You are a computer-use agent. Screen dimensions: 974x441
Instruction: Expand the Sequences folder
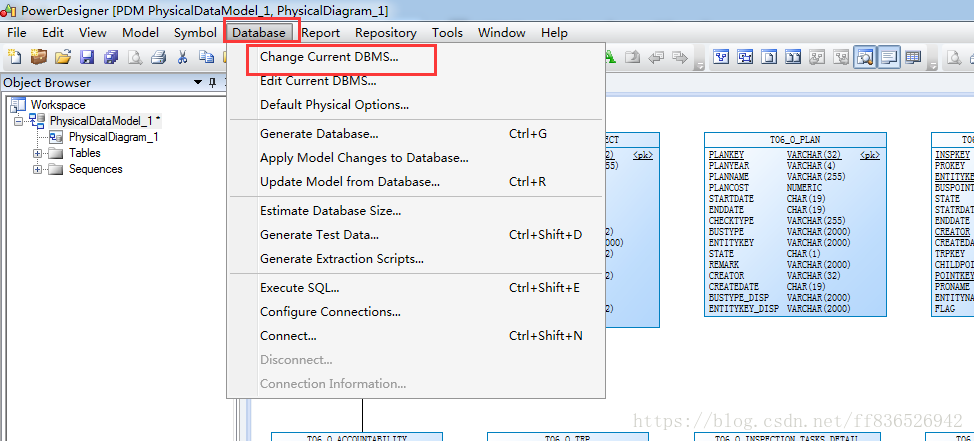(37, 169)
